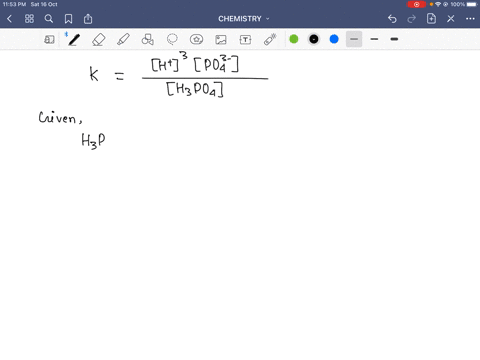The height and width of the screenshot is (360, 480).
Task: Toggle the zoom window tool
Action: point(49,39)
